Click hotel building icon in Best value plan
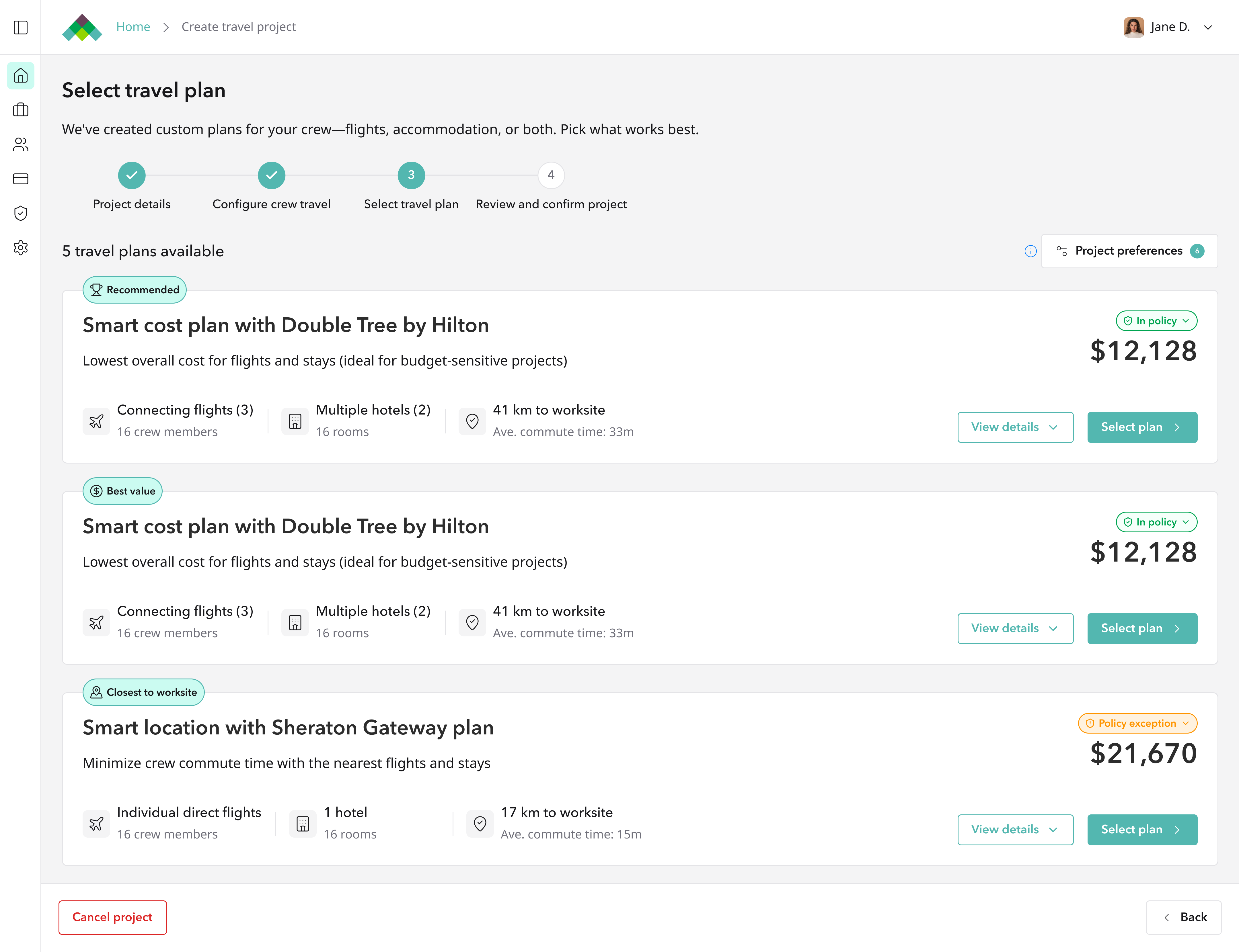This screenshot has height=952, width=1239. (295, 622)
